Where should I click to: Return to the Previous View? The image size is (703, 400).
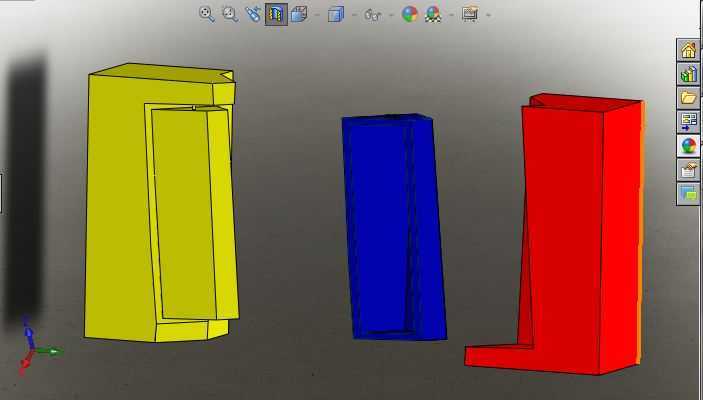253,14
